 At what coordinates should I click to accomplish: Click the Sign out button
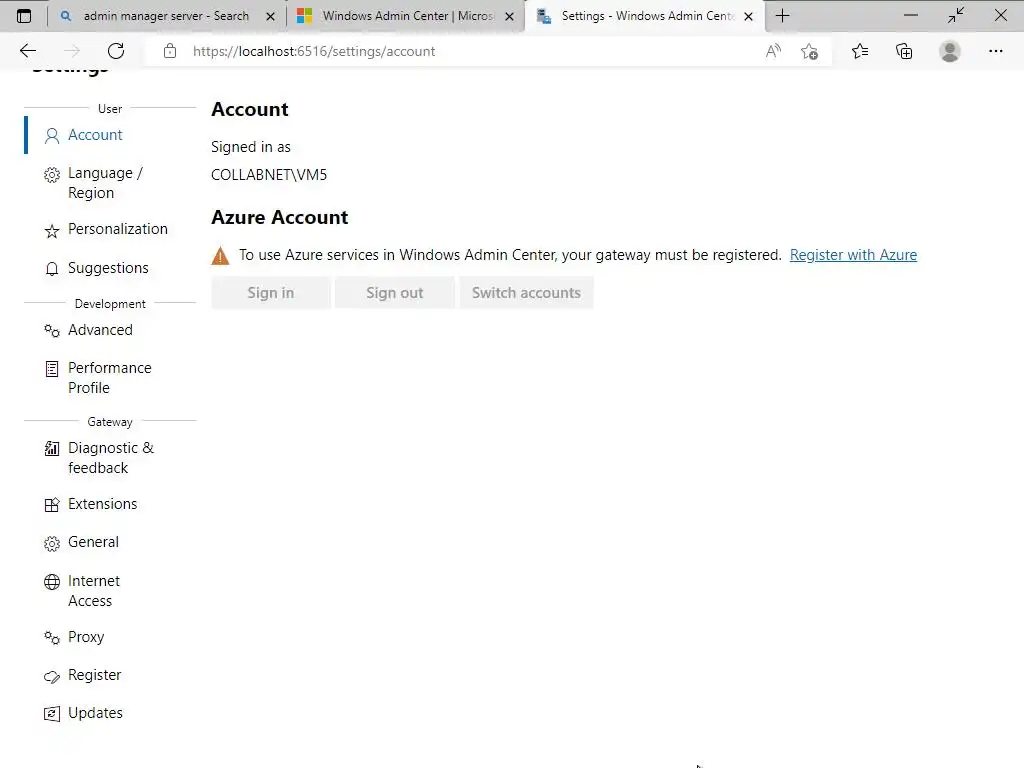coord(394,293)
